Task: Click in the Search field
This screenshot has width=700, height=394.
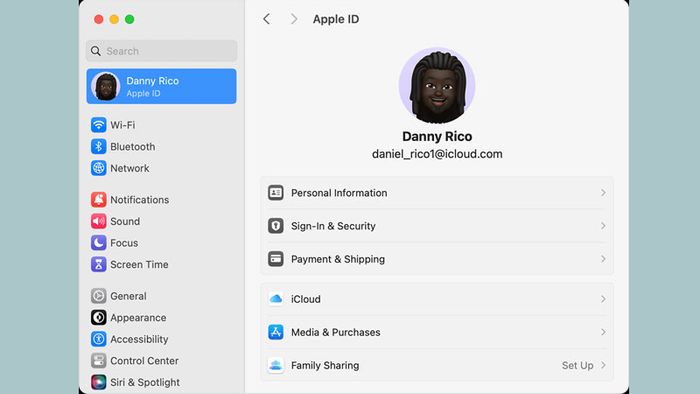Action: [161, 51]
